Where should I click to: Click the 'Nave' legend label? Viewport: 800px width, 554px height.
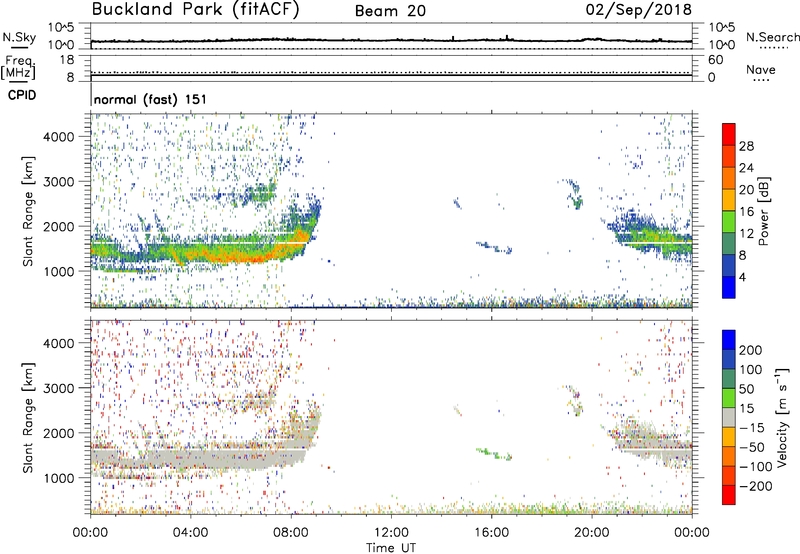(761, 69)
